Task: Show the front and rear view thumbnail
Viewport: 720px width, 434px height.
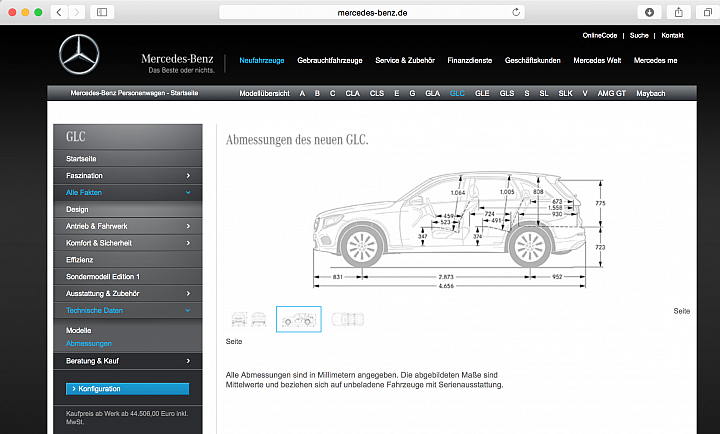Action: coord(249,319)
